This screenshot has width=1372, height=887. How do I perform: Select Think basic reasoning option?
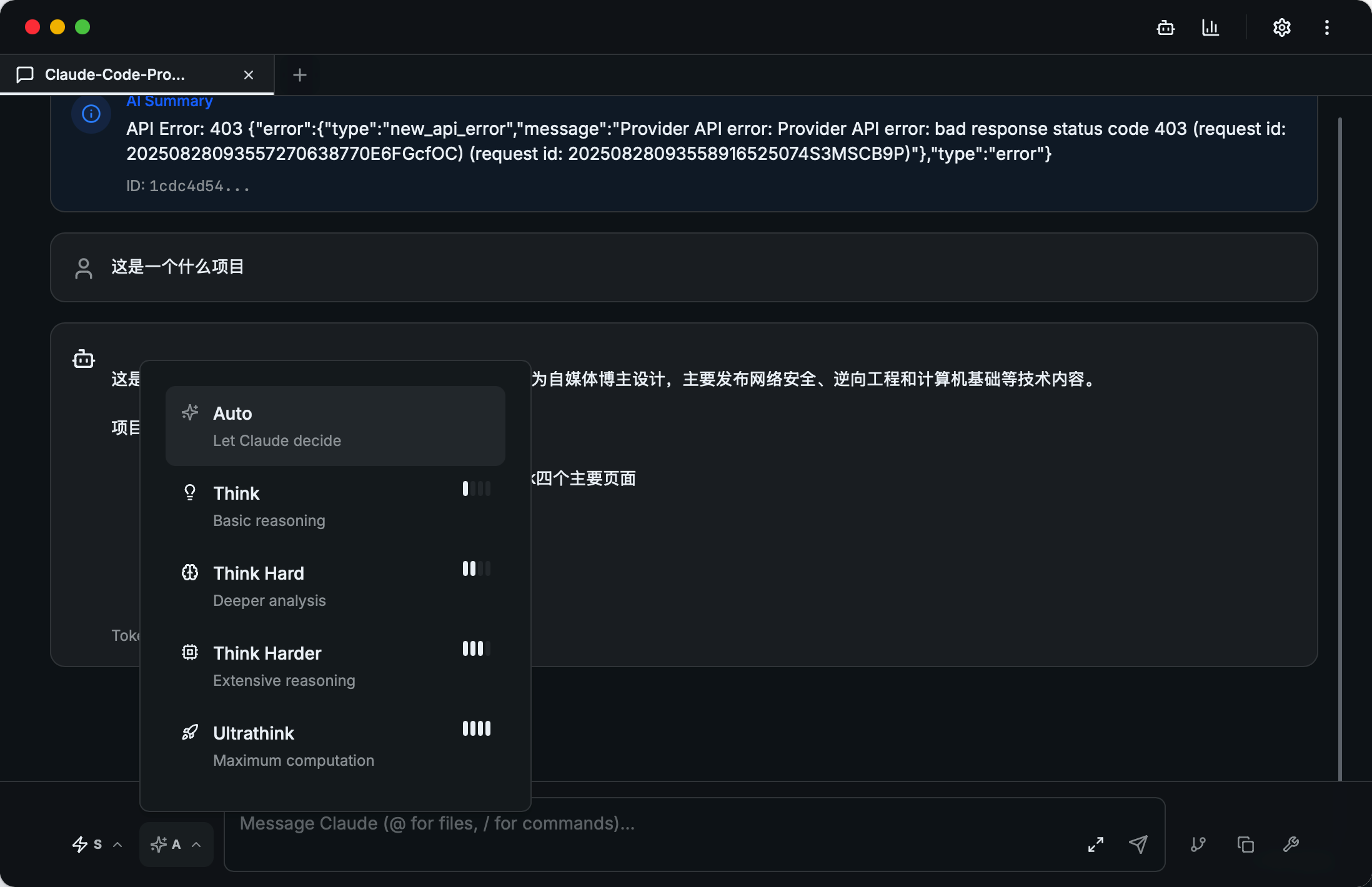tap(335, 506)
